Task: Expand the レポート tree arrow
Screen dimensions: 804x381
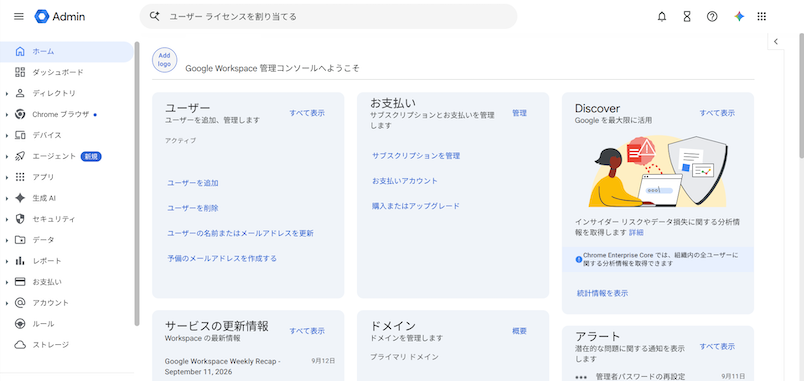Action: pyautogui.click(x=7, y=262)
